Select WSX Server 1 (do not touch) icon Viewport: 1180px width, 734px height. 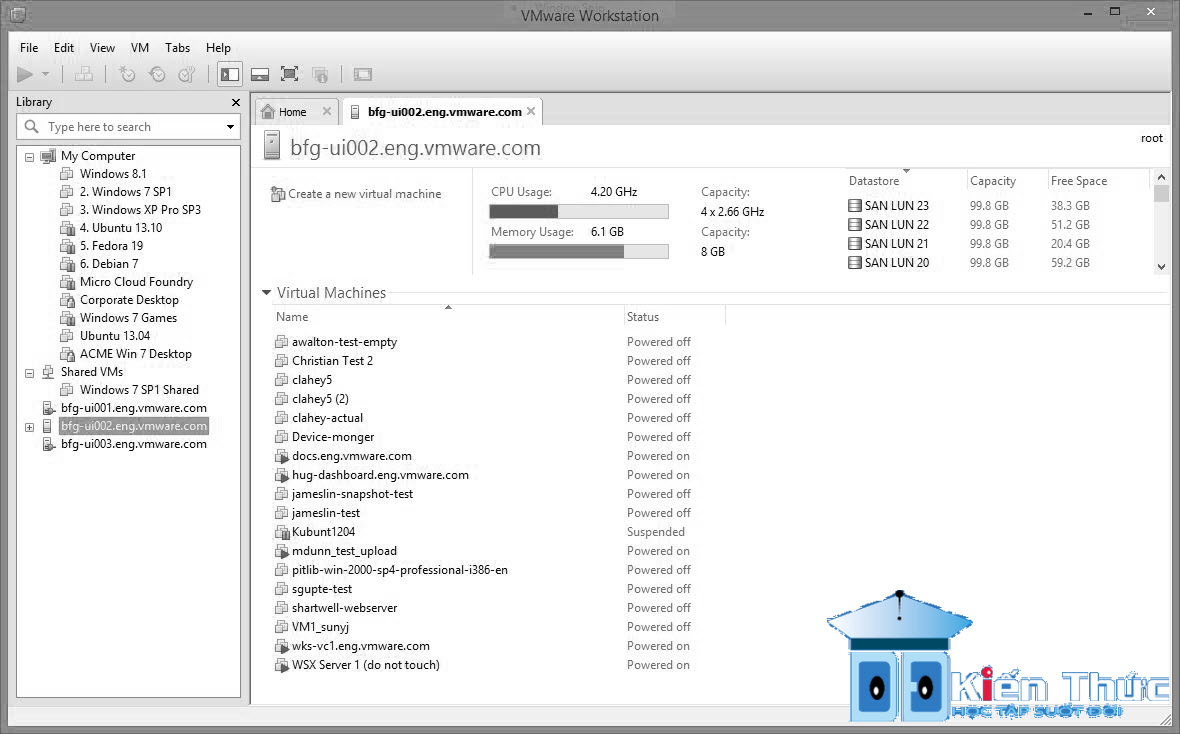[281, 665]
